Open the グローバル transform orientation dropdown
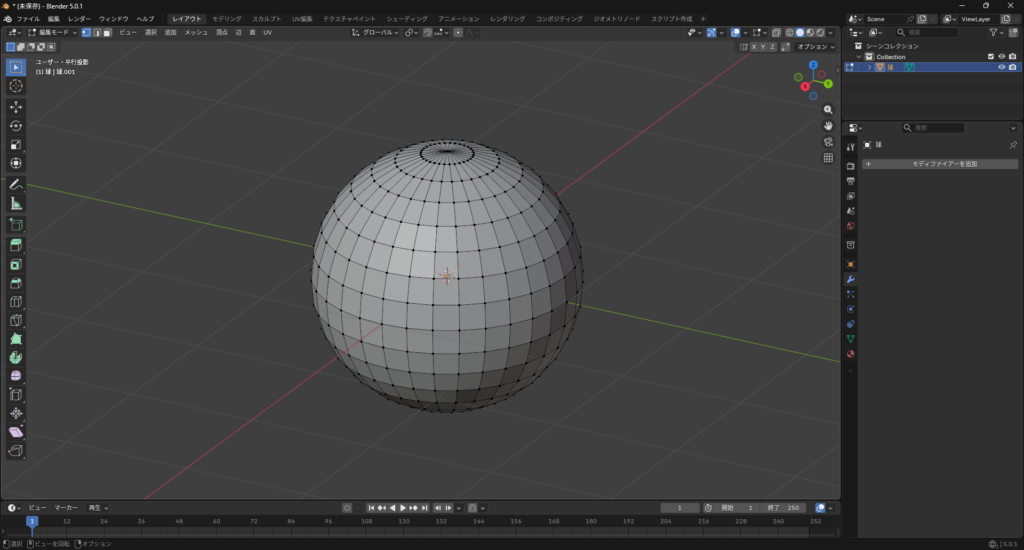 [x=376, y=32]
